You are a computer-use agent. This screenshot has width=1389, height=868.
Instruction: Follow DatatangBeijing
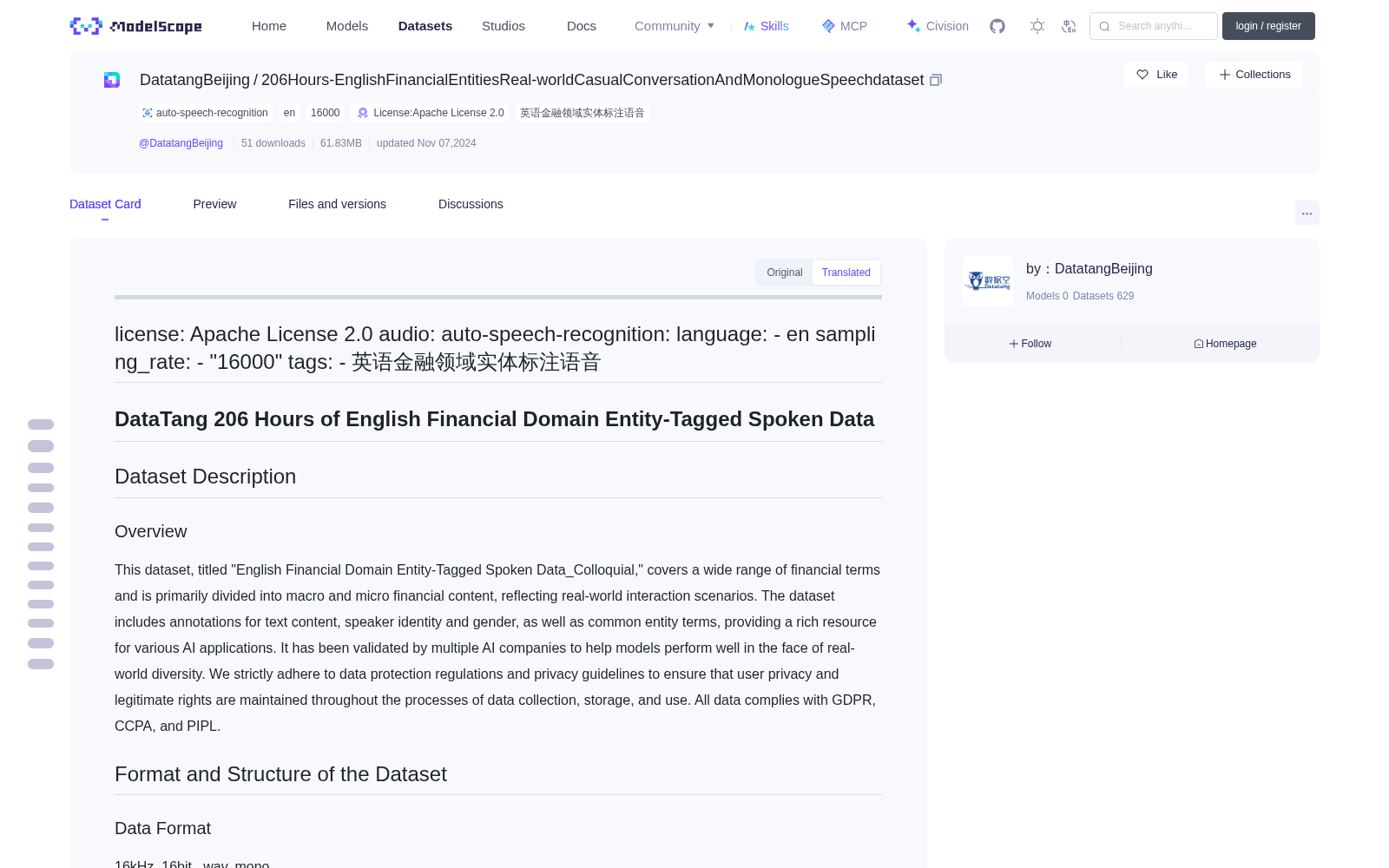1030,344
